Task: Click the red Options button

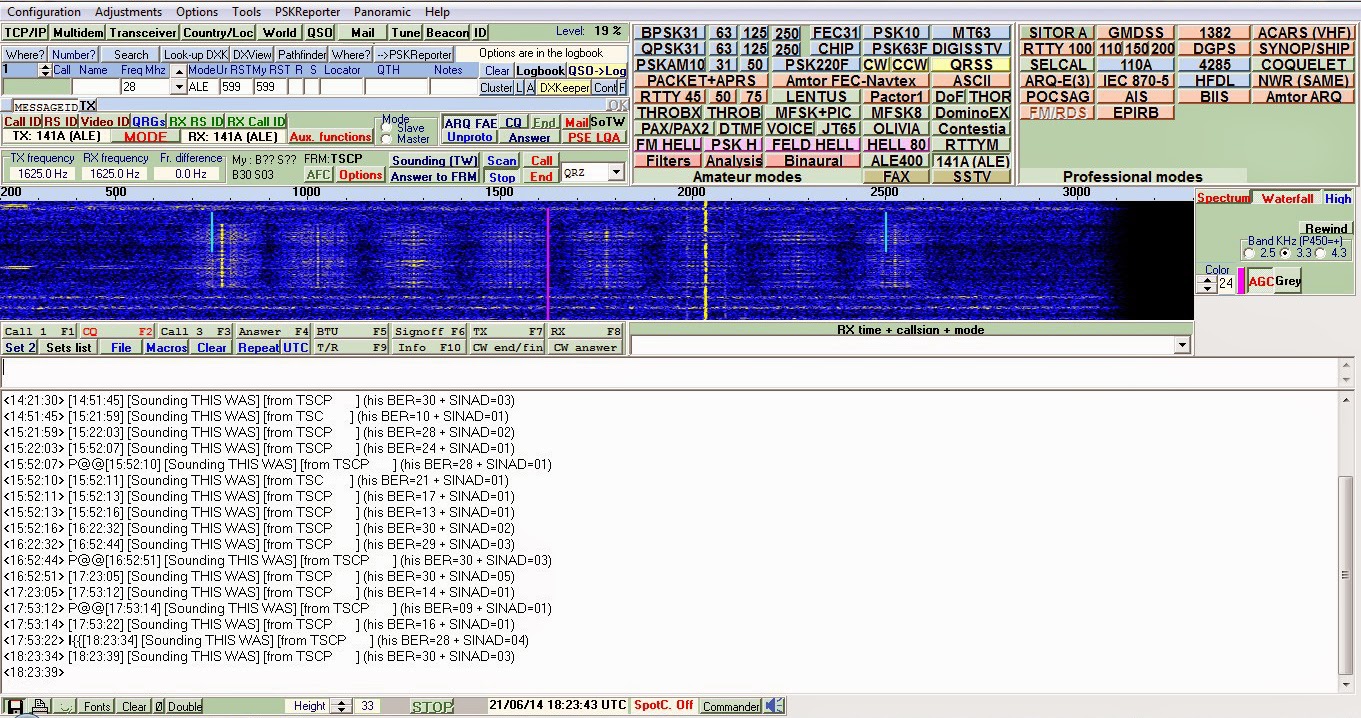Action: (x=360, y=175)
